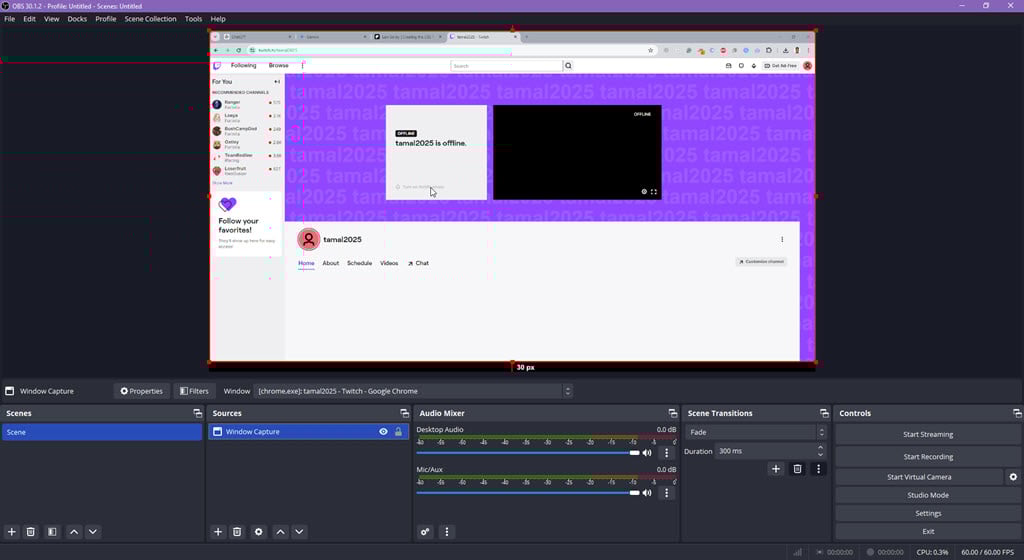Decrease transition duration stepper down
The height and width of the screenshot is (560, 1024).
click(x=820, y=454)
